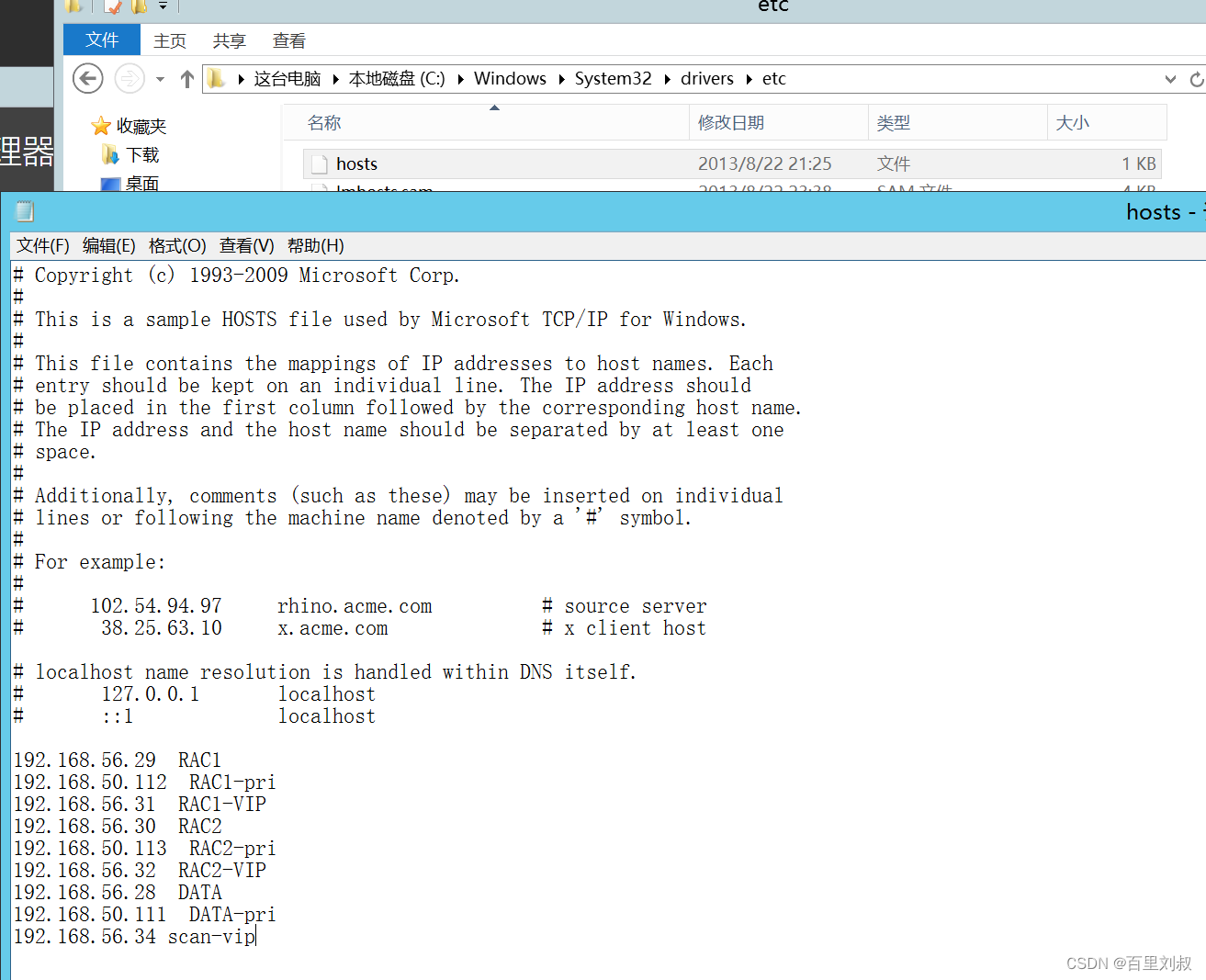
Task: Open recent locations dropdown next to forward arrow
Action: tap(160, 80)
